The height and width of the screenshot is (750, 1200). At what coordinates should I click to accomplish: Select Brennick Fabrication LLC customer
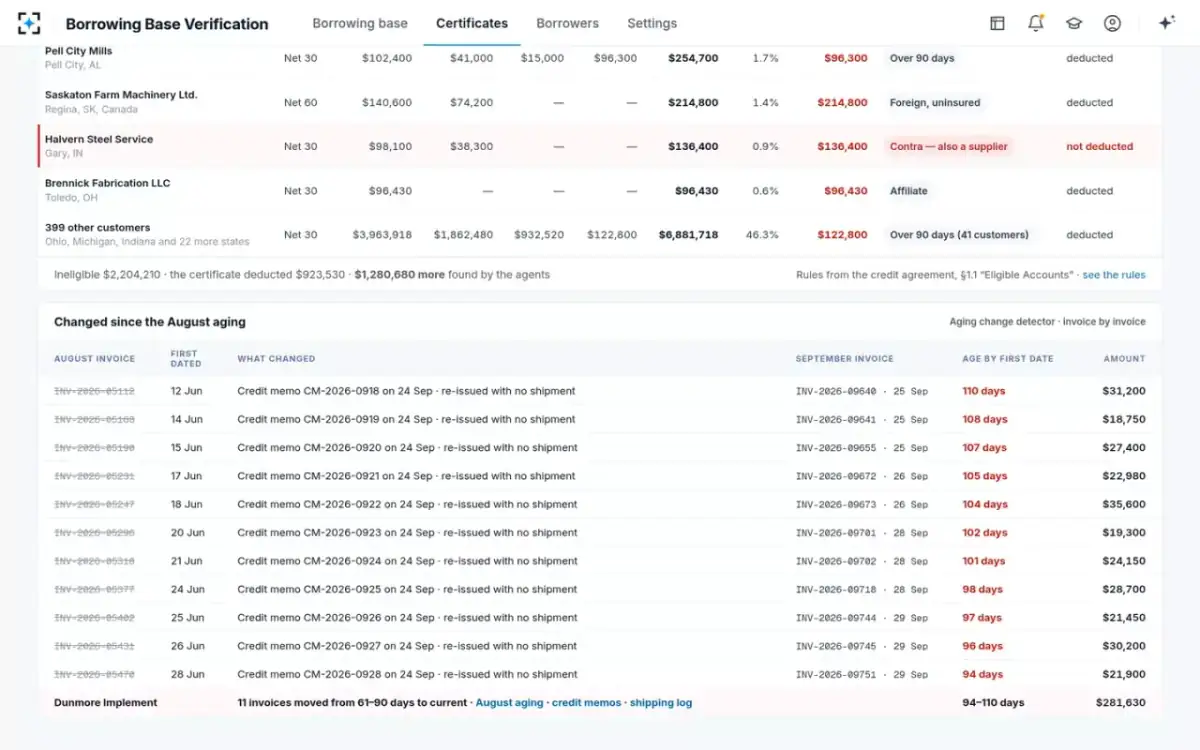tap(108, 183)
